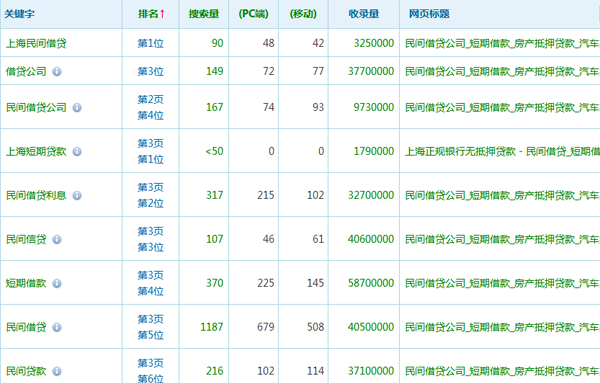Open info icon next to 民间贷款
Screen dimensions: 600x383
point(57,371)
